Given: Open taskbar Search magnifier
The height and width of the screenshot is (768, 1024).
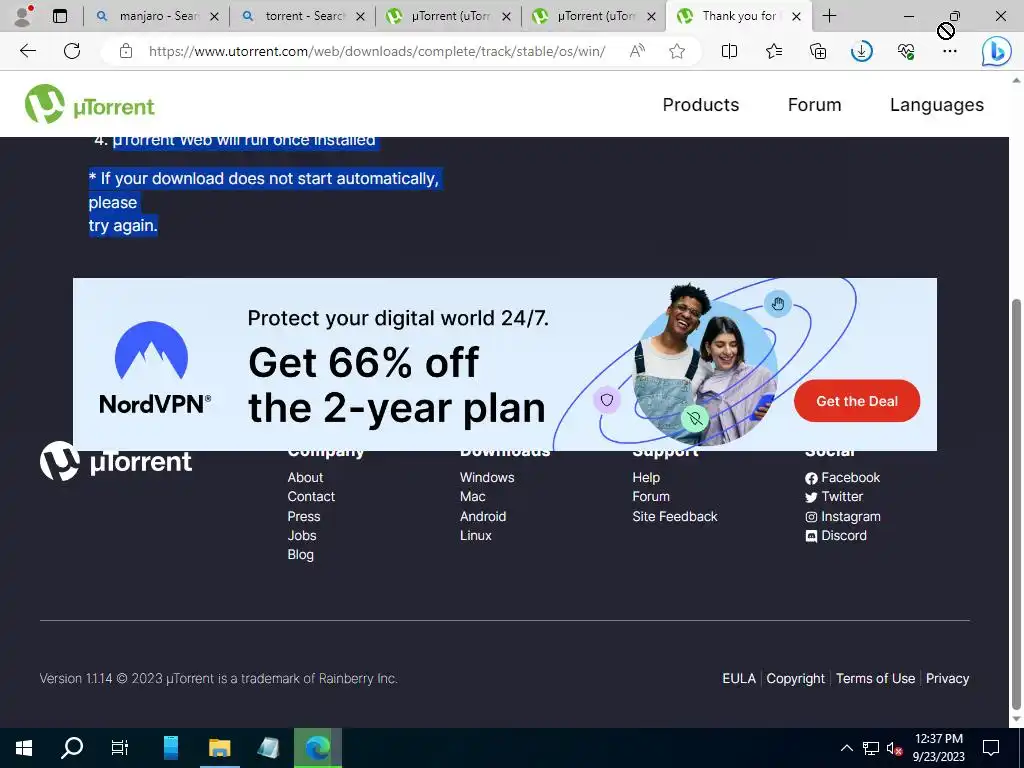Looking at the screenshot, I should coord(72,748).
